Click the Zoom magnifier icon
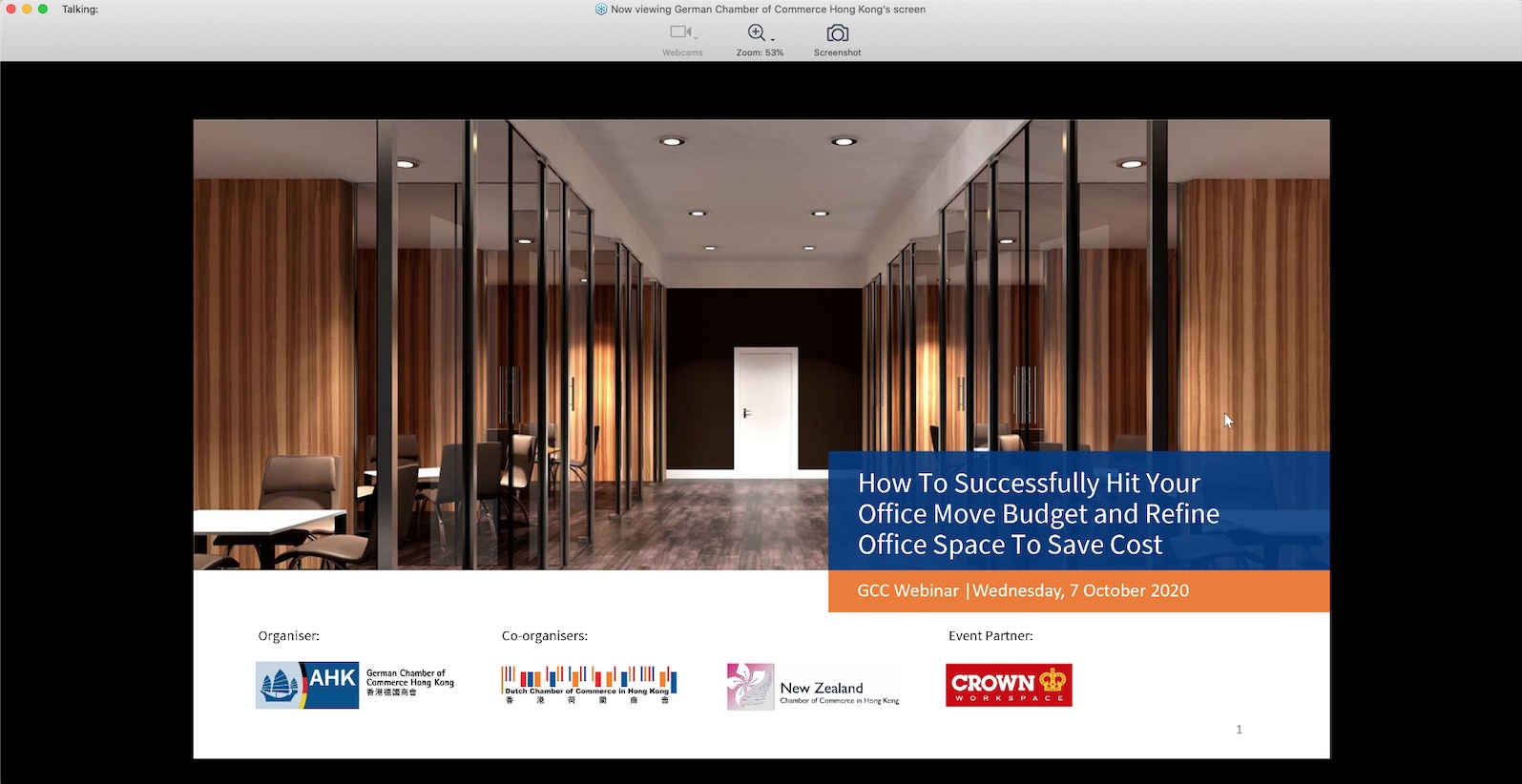Viewport: 1522px width, 784px height. [756, 32]
